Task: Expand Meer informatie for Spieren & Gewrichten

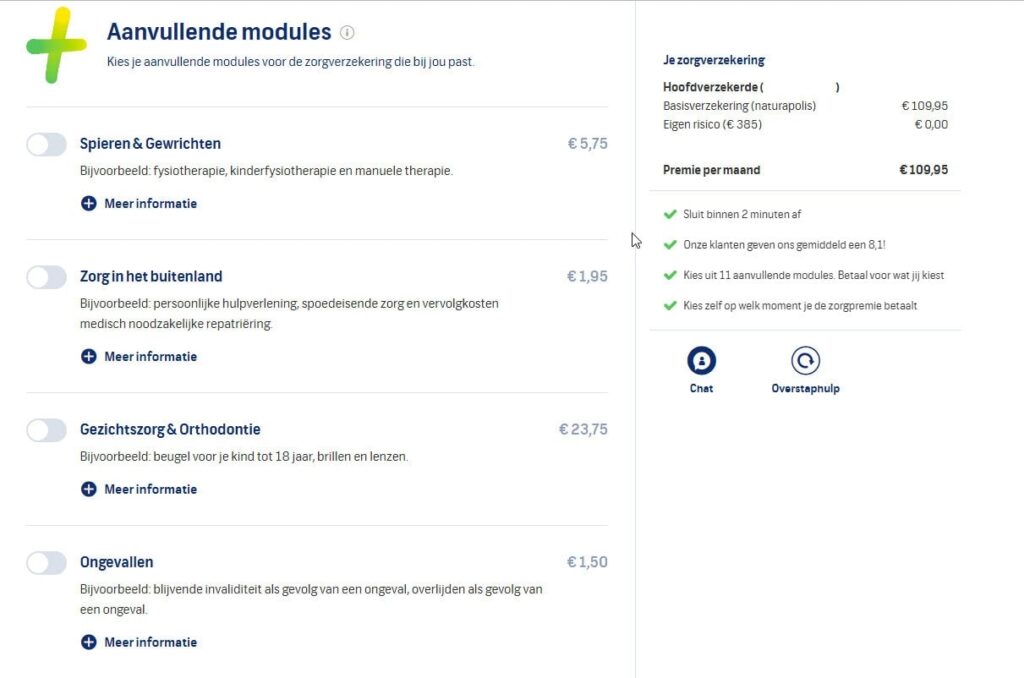Action: coord(151,204)
